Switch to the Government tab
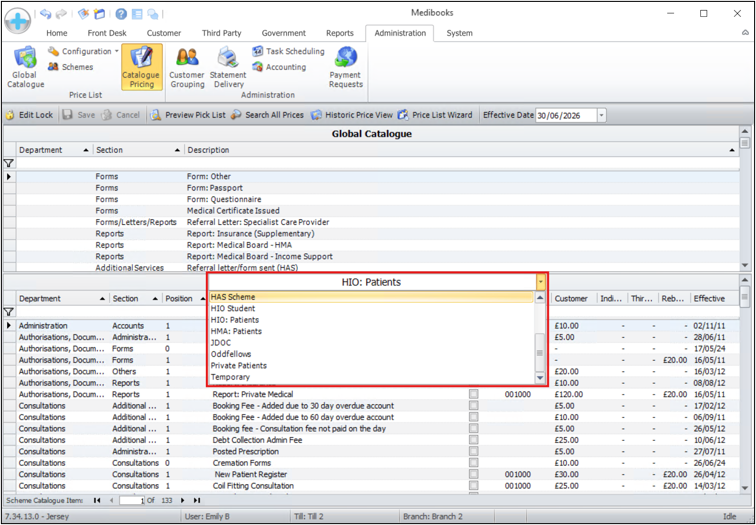This screenshot has width=756, height=525. click(x=284, y=33)
